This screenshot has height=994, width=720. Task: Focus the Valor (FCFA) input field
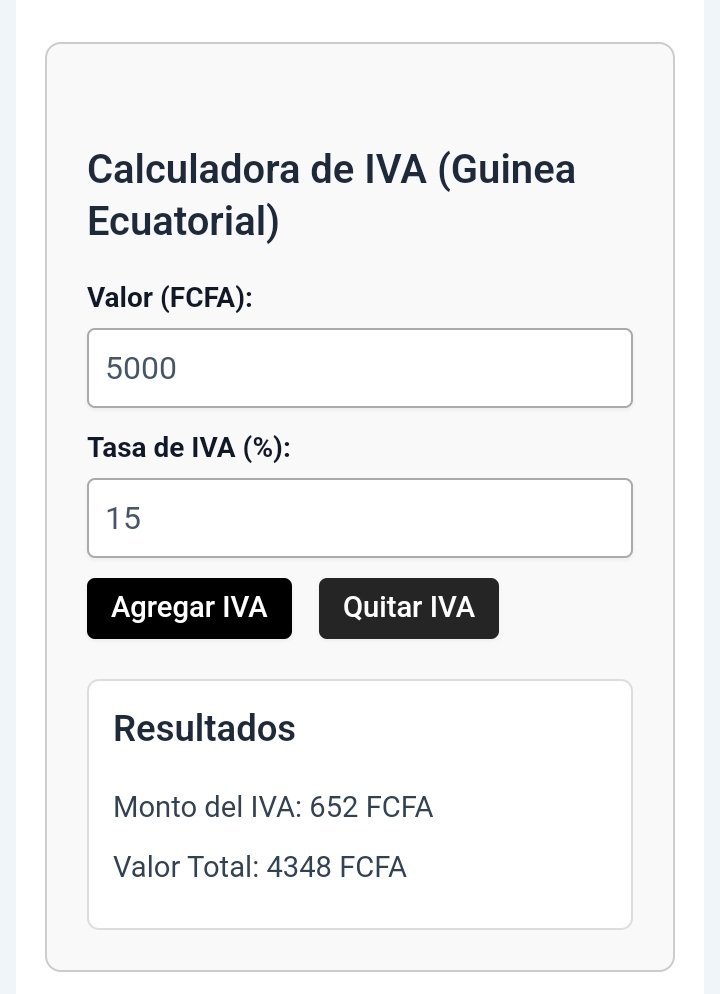(360, 368)
